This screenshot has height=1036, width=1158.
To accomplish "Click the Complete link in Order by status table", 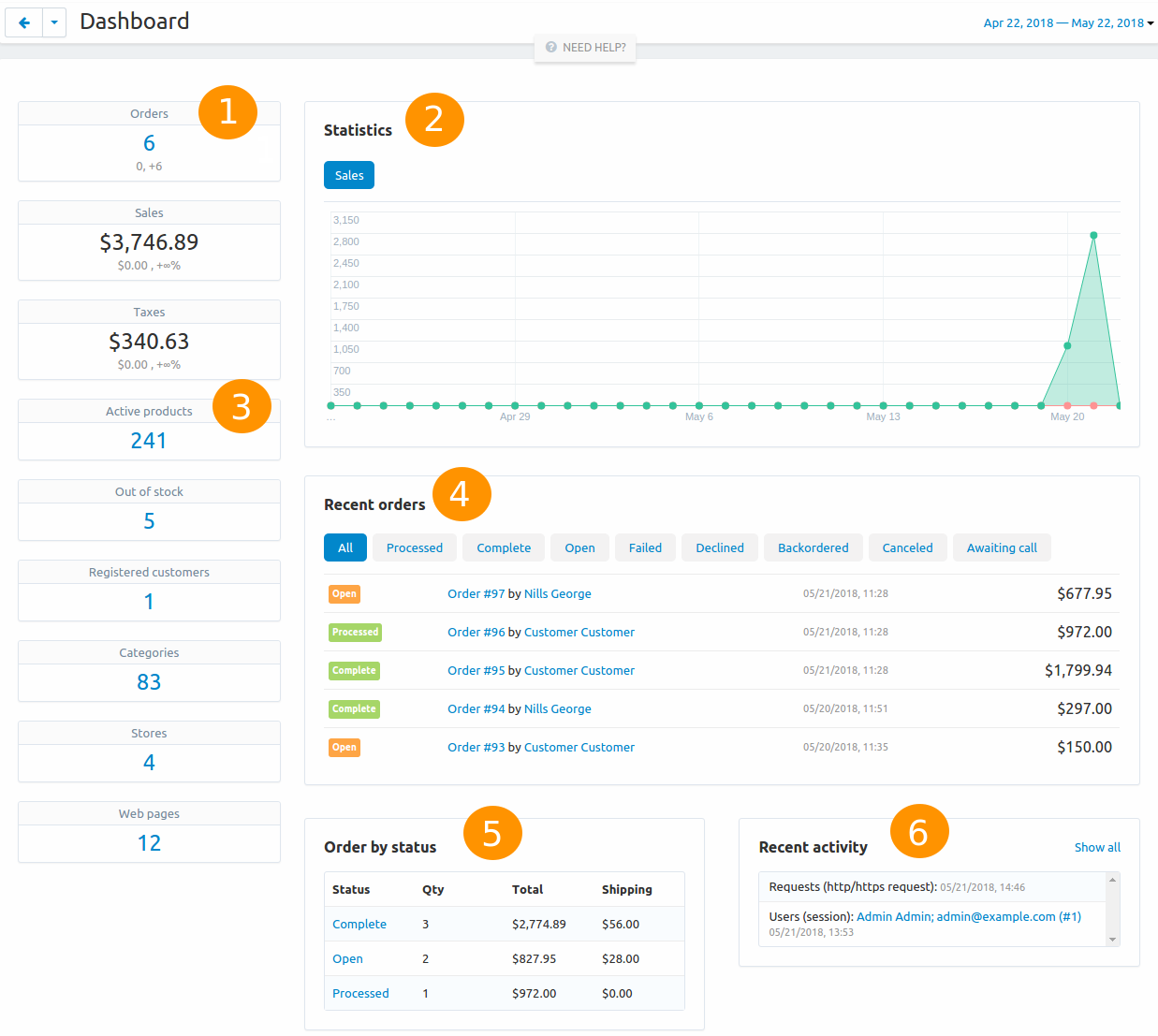I will click(359, 924).
